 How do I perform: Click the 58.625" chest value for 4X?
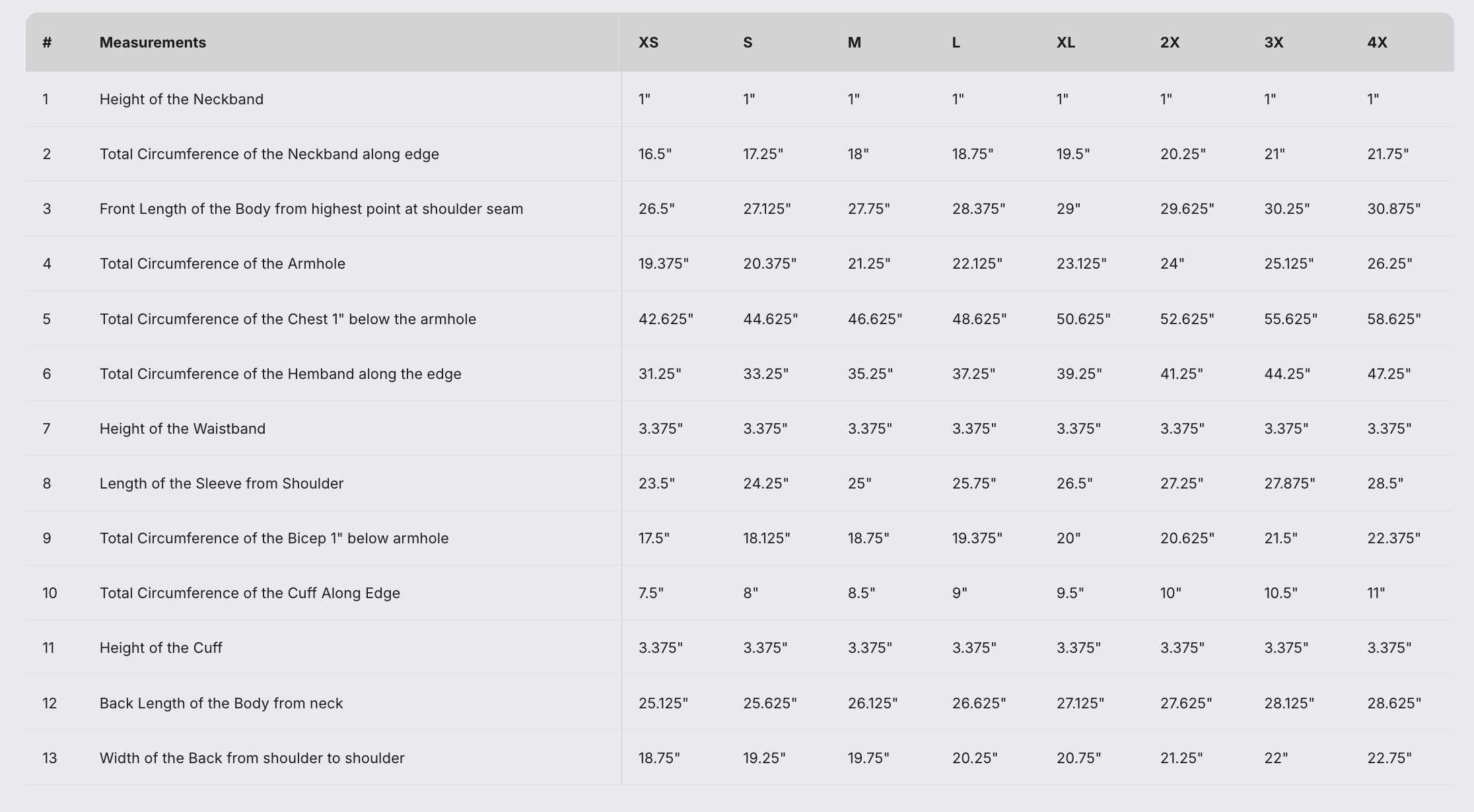1394,319
